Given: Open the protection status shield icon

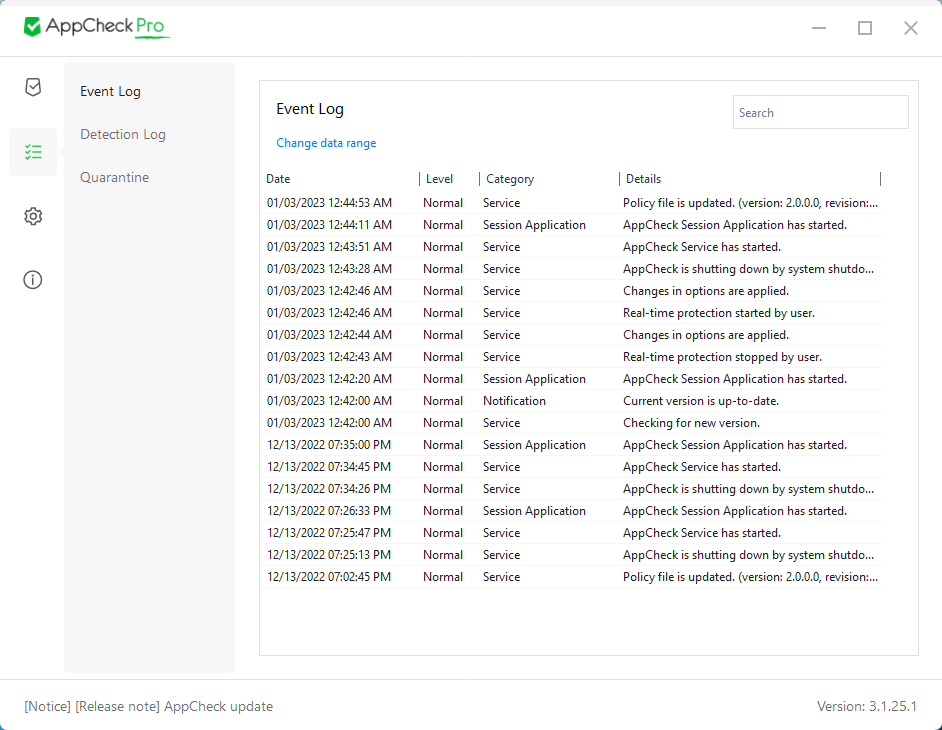Looking at the screenshot, I should (x=33, y=87).
